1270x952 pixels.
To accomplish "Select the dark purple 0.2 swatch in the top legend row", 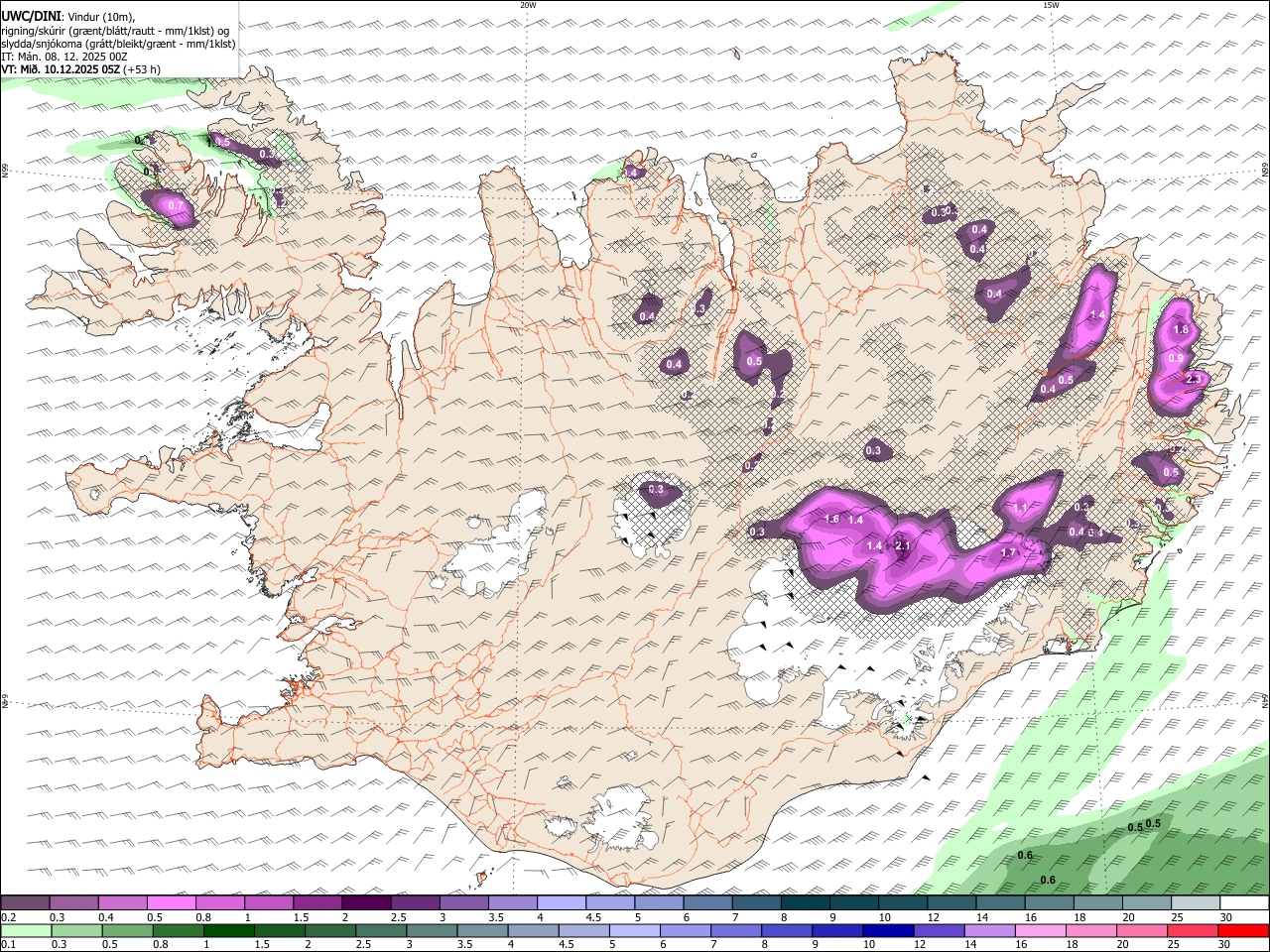I will pos(25,902).
